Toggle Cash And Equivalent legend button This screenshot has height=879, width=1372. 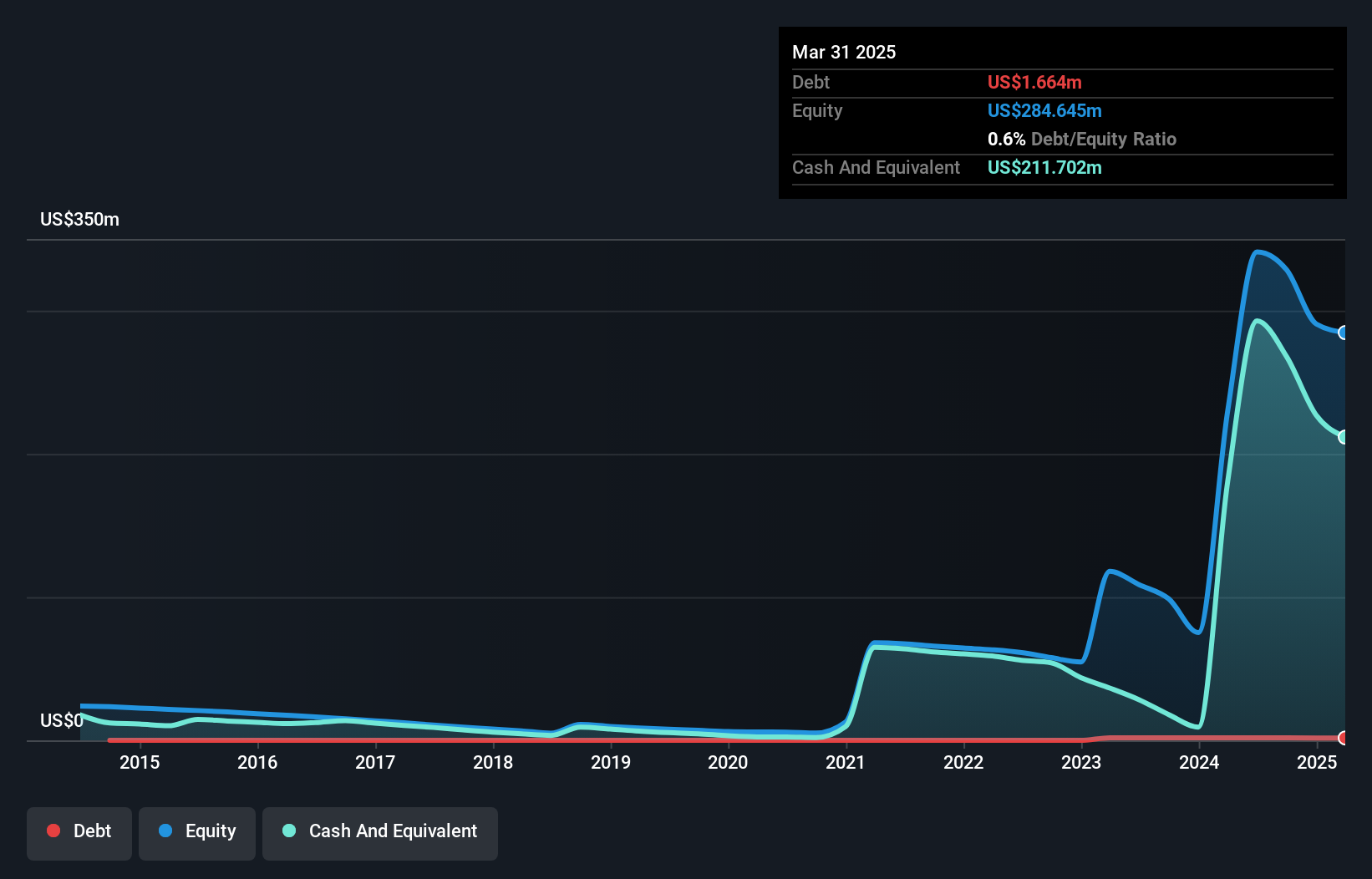tap(380, 833)
